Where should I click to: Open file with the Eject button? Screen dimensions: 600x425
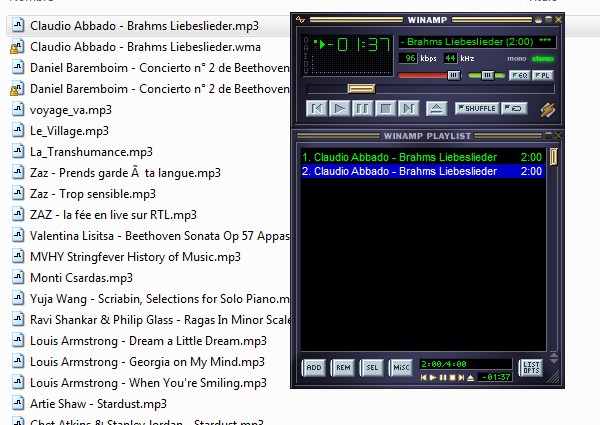(437, 109)
